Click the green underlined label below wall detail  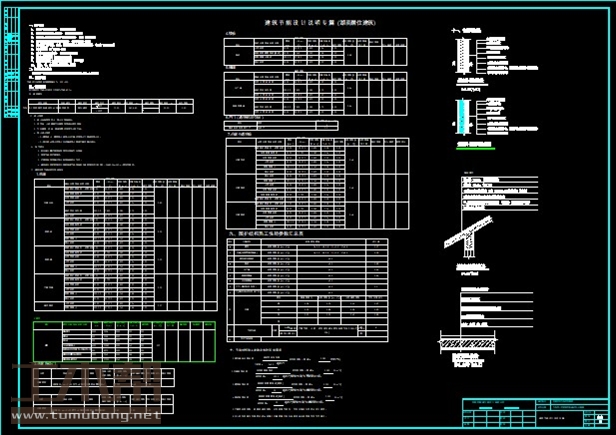tap(476, 145)
